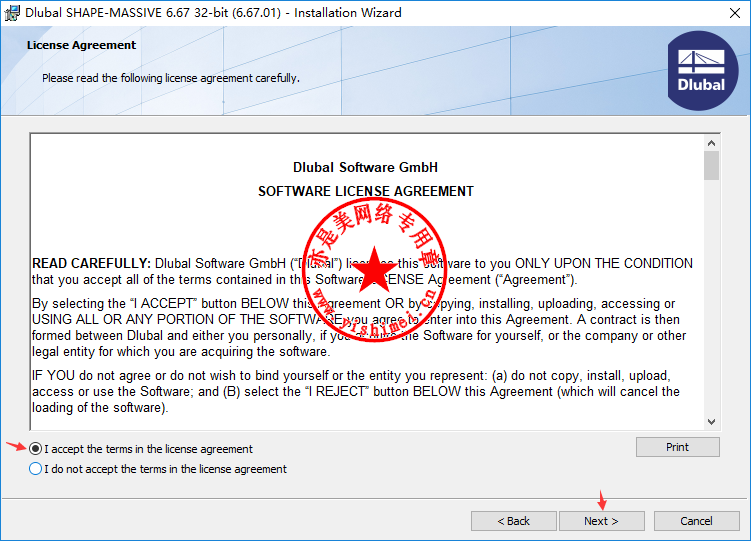Click the installer icon in title bar
Image resolution: width=751 pixels, height=541 pixels.
click(x=12, y=13)
